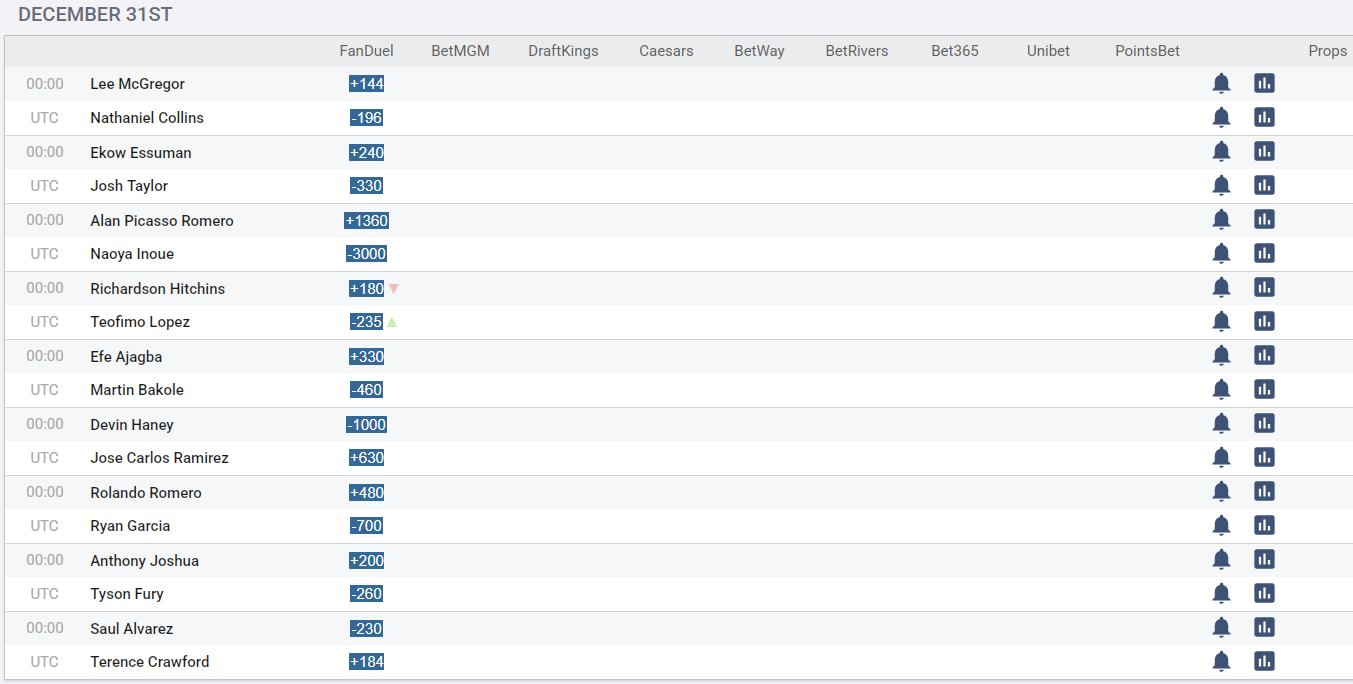Open the chart icon for Ryan Garcia
The height and width of the screenshot is (684, 1353).
pos(1264,526)
